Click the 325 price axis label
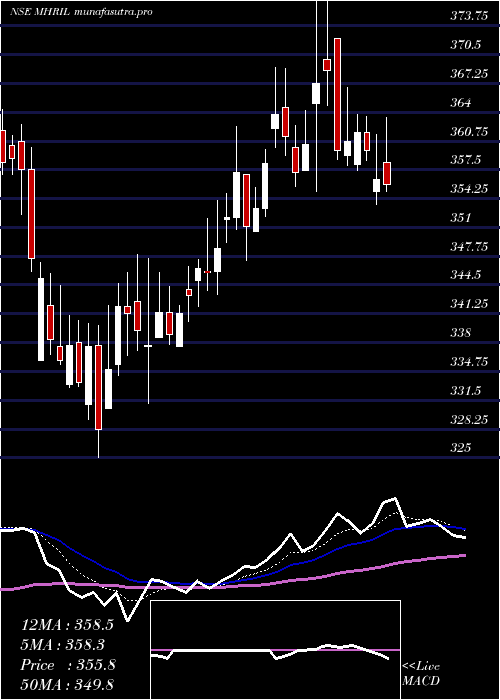The image size is (500, 700). pos(460,448)
